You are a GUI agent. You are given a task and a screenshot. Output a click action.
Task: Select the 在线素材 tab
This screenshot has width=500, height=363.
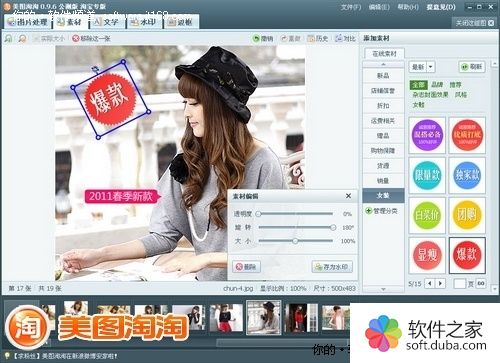coord(384,54)
